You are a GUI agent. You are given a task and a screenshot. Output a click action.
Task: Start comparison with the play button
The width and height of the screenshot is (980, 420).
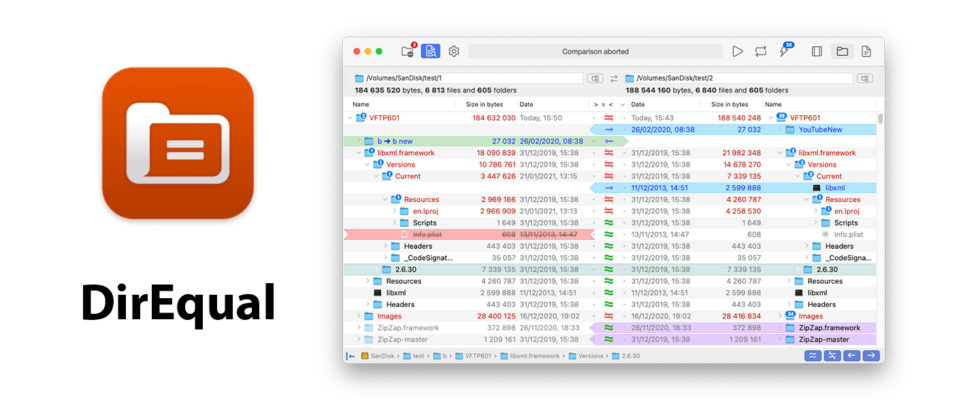[738, 51]
